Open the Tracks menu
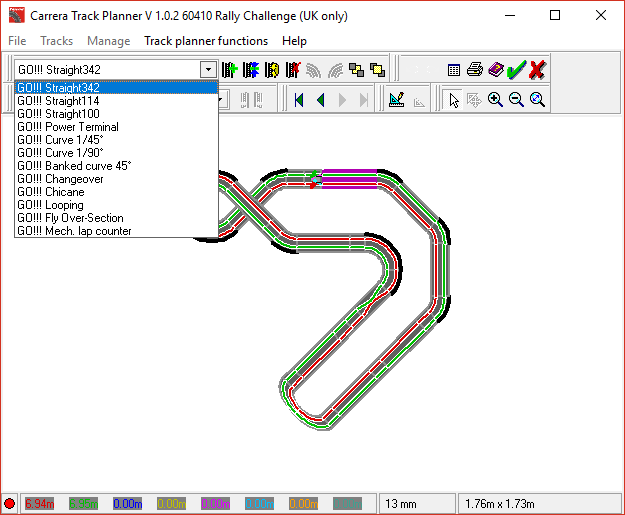625x515 pixels. (57, 41)
